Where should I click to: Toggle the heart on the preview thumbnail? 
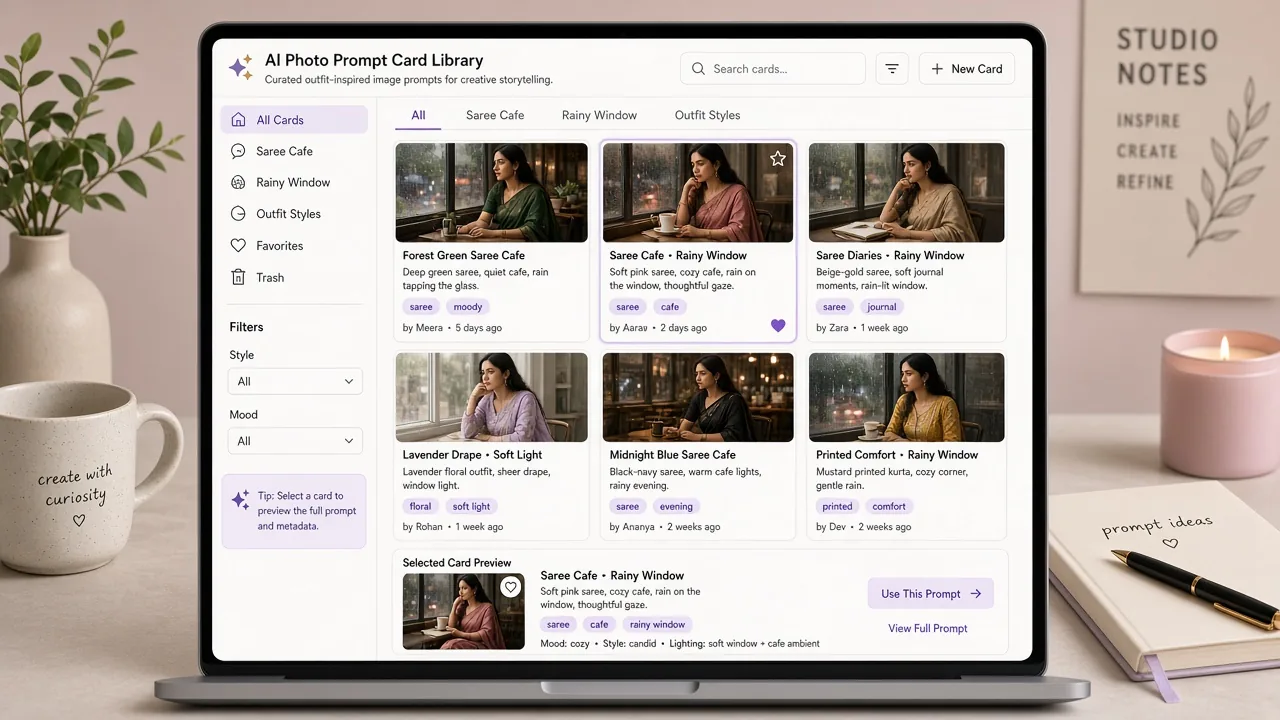[x=511, y=587]
